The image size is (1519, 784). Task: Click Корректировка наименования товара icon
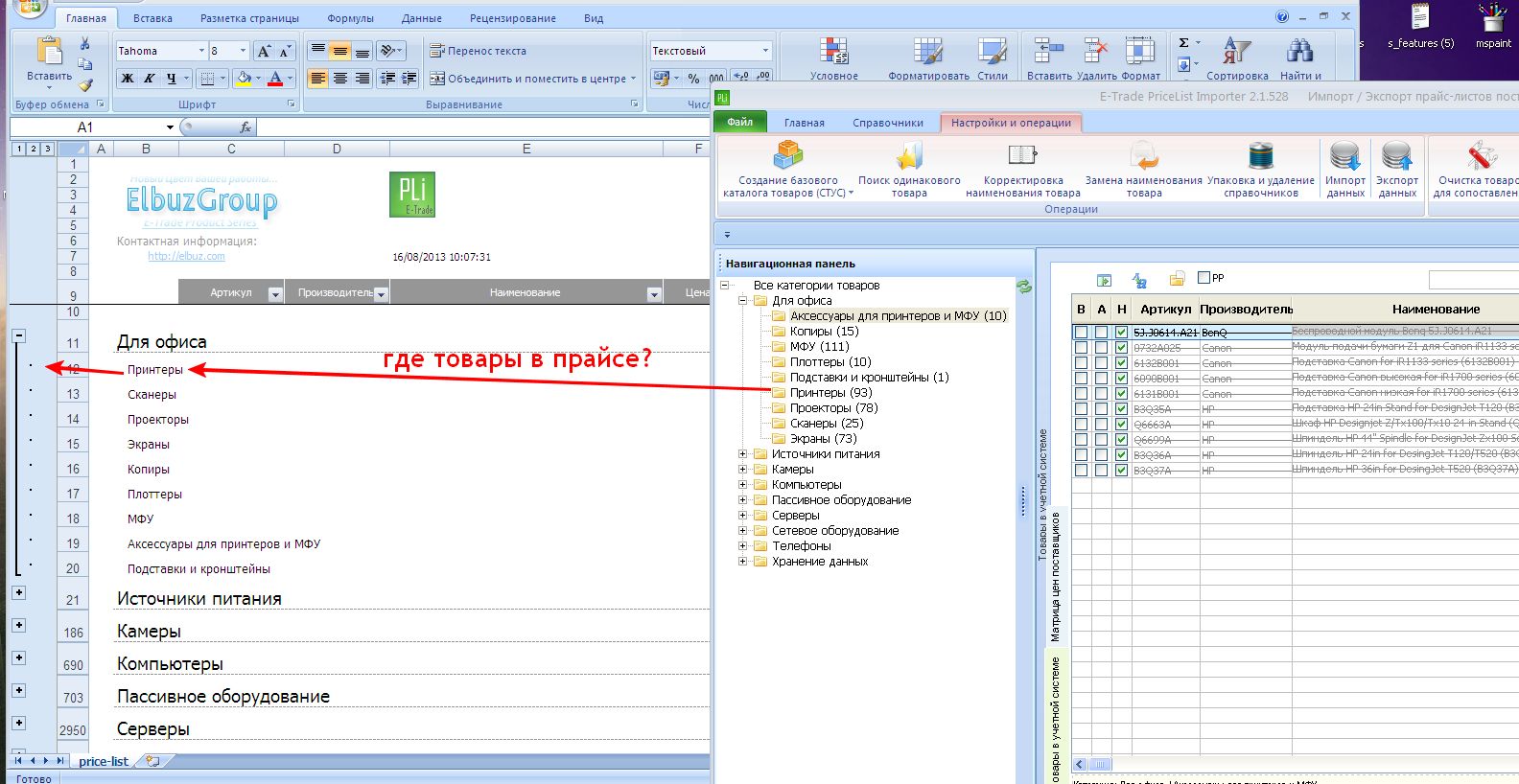coord(1022,154)
